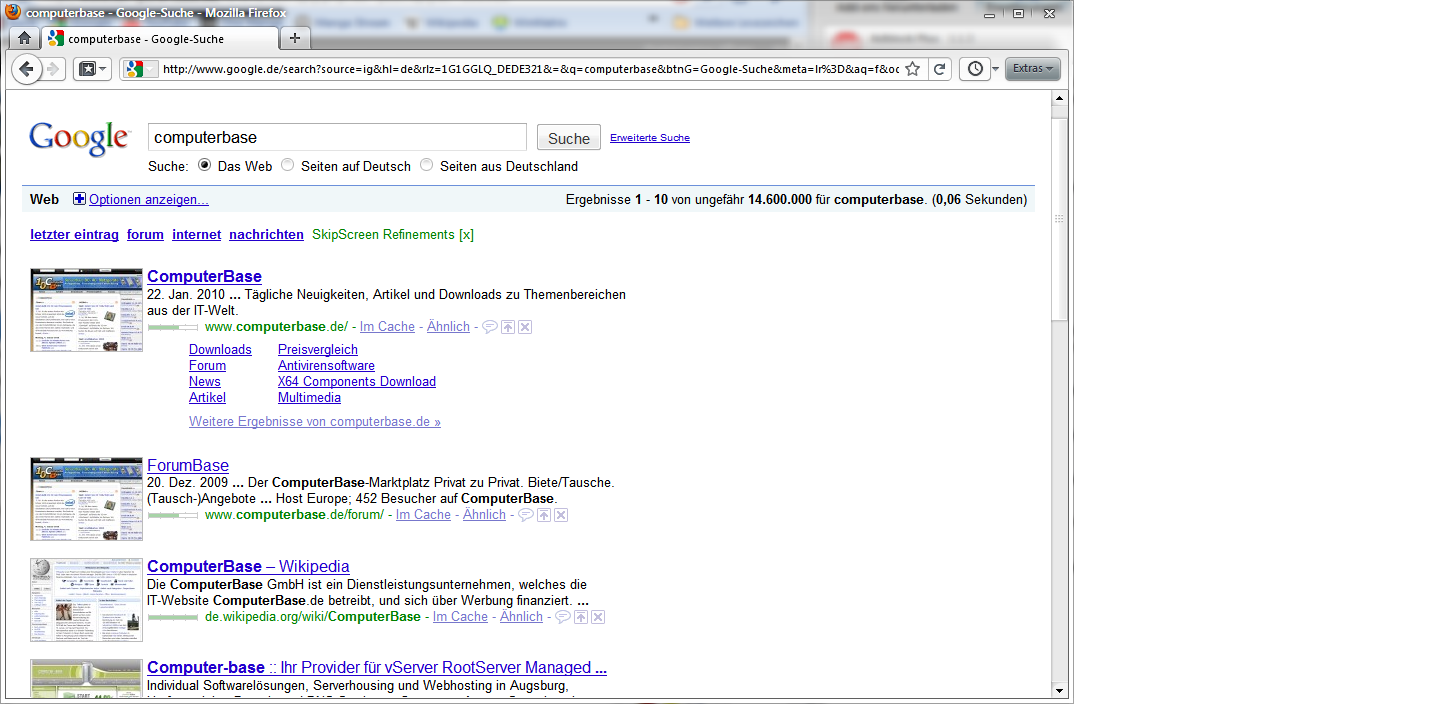This screenshot has height=704, width=1429.
Task: Refine search with forum
Action: pyautogui.click(x=145, y=234)
